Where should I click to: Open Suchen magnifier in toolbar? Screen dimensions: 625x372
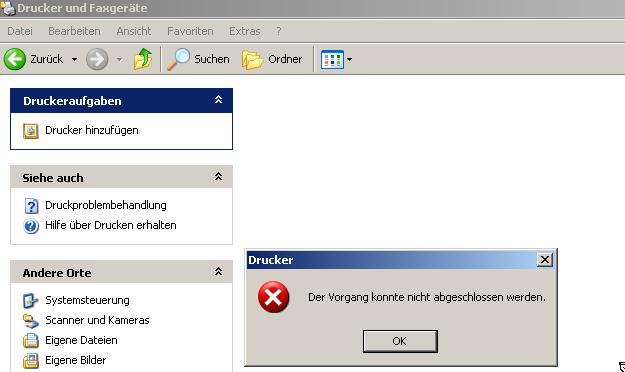pyautogui.click(x=178, y=59)
